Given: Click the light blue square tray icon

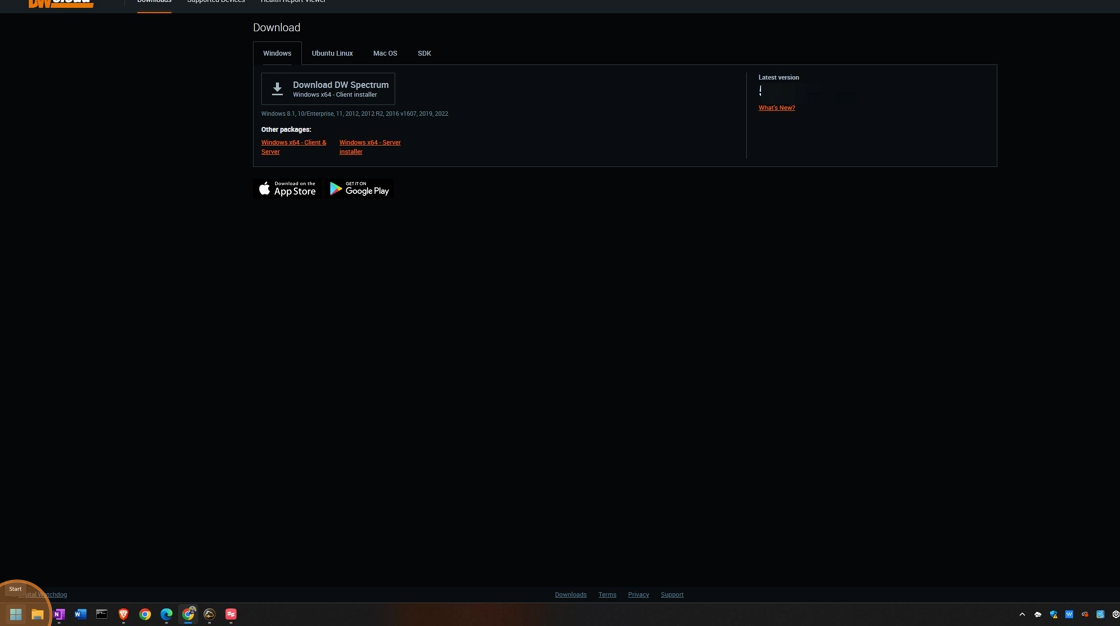Looking at the screenshot, I should pyautogui.click(x=1101, y=614).
